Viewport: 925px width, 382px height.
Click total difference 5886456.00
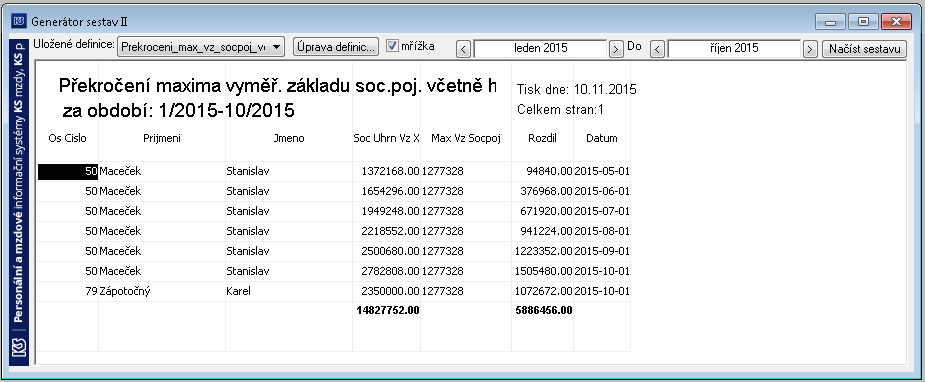pyautogui.click(x=543, y=310)
